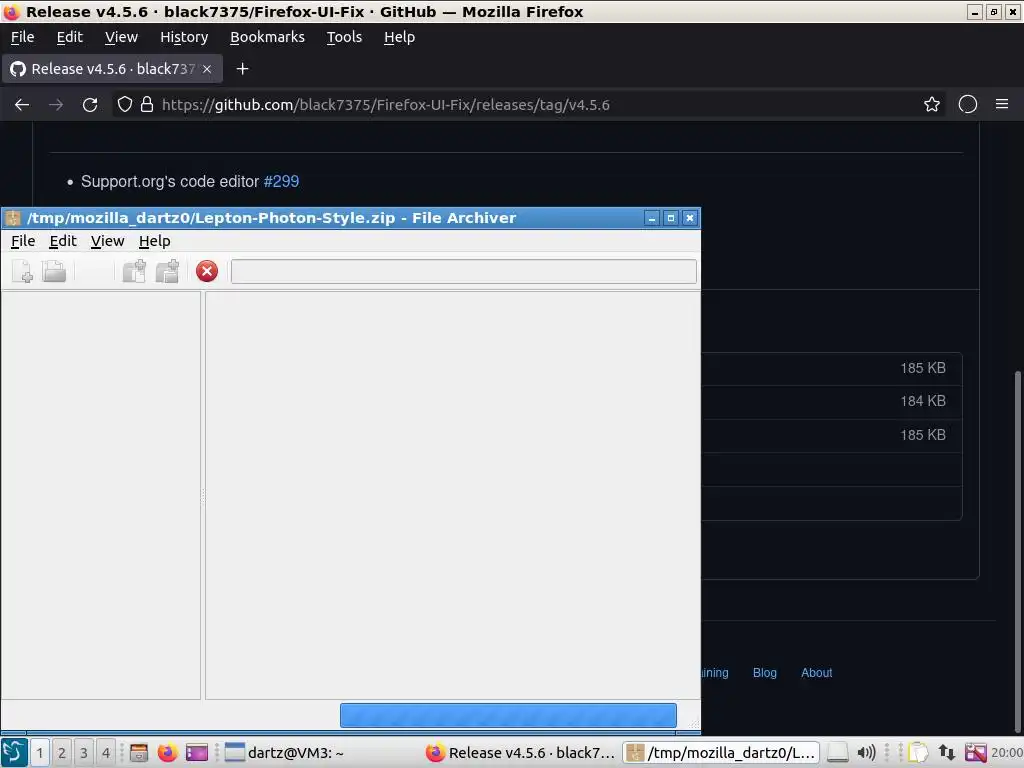Open Firefox View menu
The height and width of the screenshot is (768, 1024).
coord(121,37)
